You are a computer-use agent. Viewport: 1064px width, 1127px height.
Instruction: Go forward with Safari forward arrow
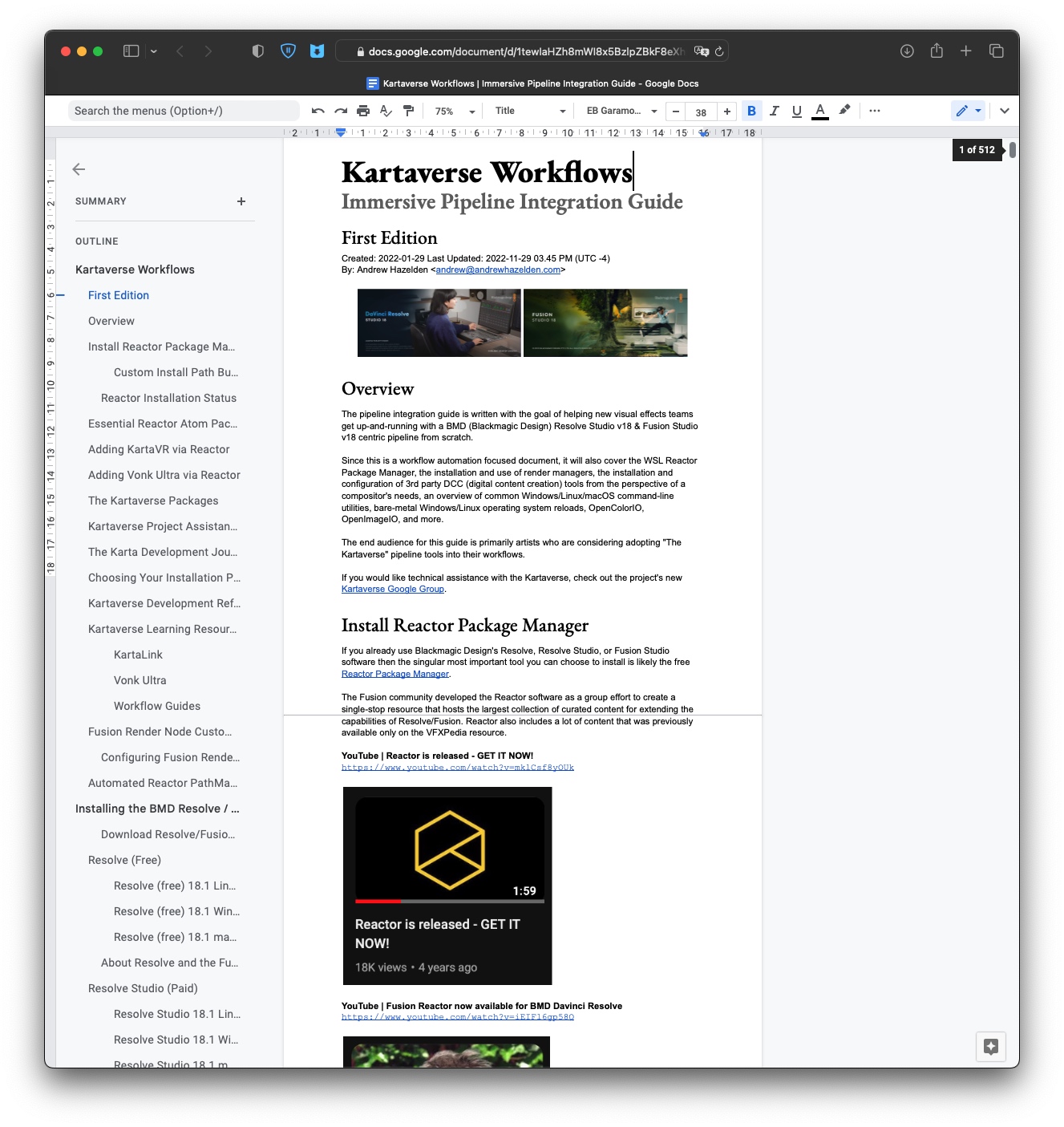click(x=208, y=51)
